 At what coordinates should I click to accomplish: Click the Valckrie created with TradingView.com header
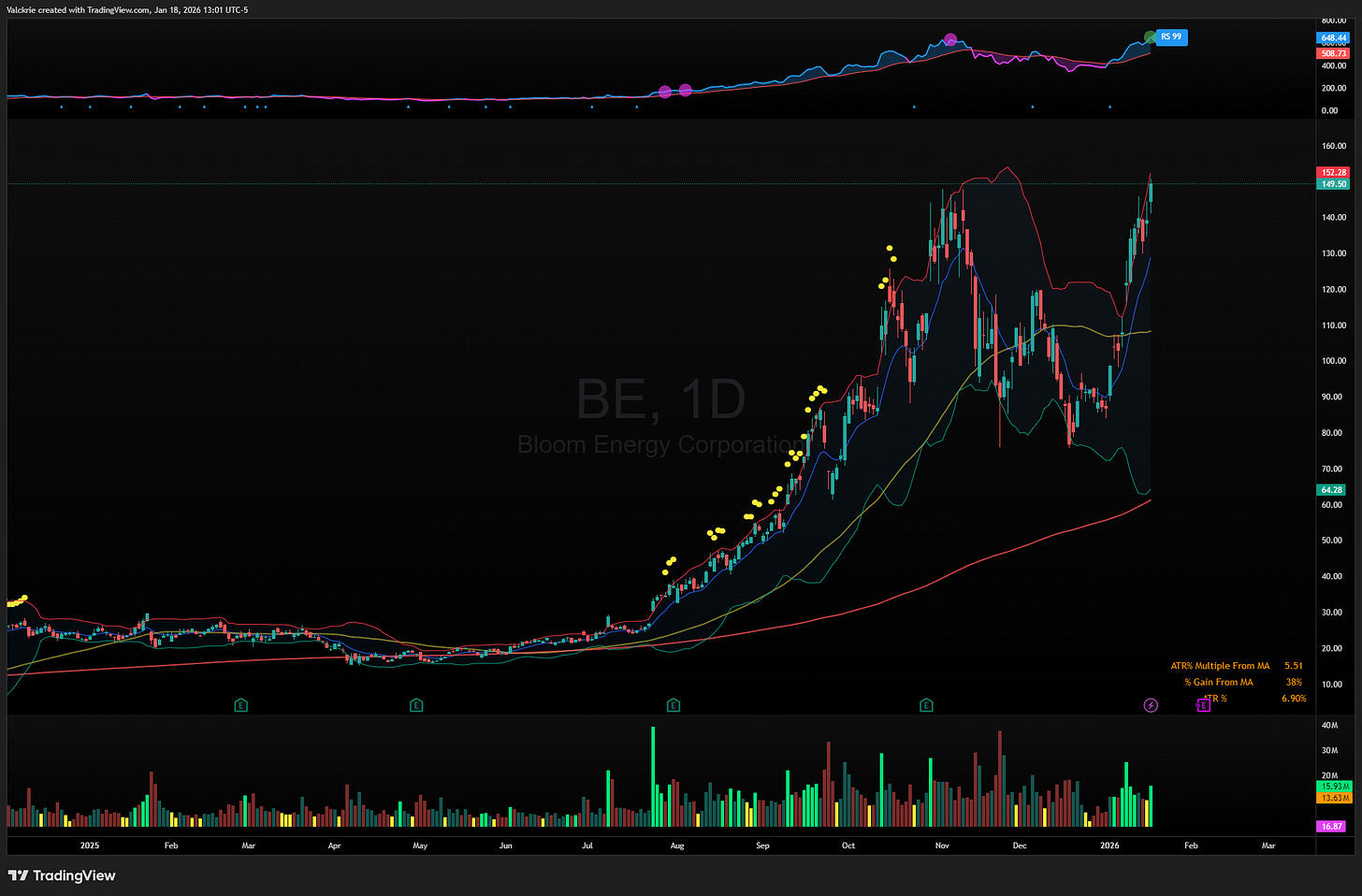point(127,10)
